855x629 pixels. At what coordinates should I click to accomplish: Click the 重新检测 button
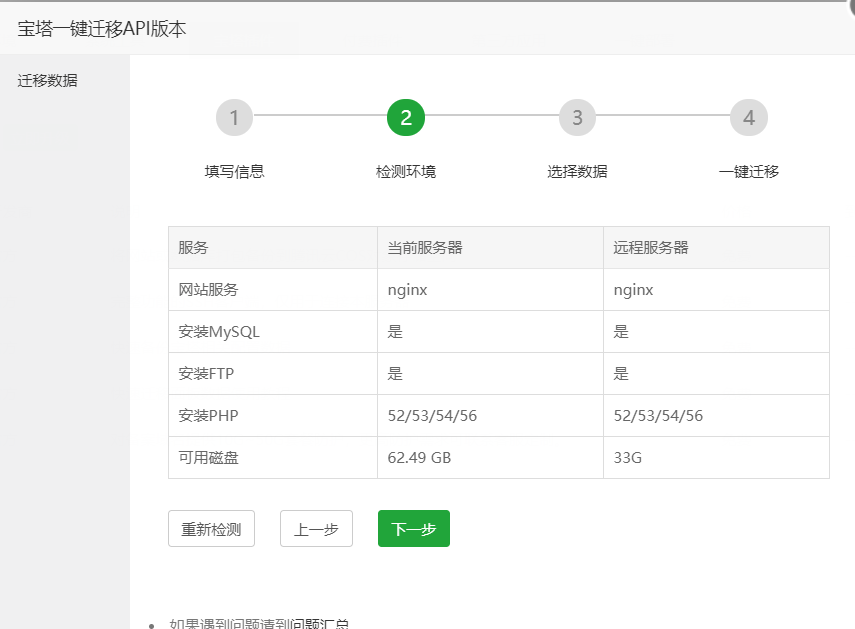coord(211,528)
